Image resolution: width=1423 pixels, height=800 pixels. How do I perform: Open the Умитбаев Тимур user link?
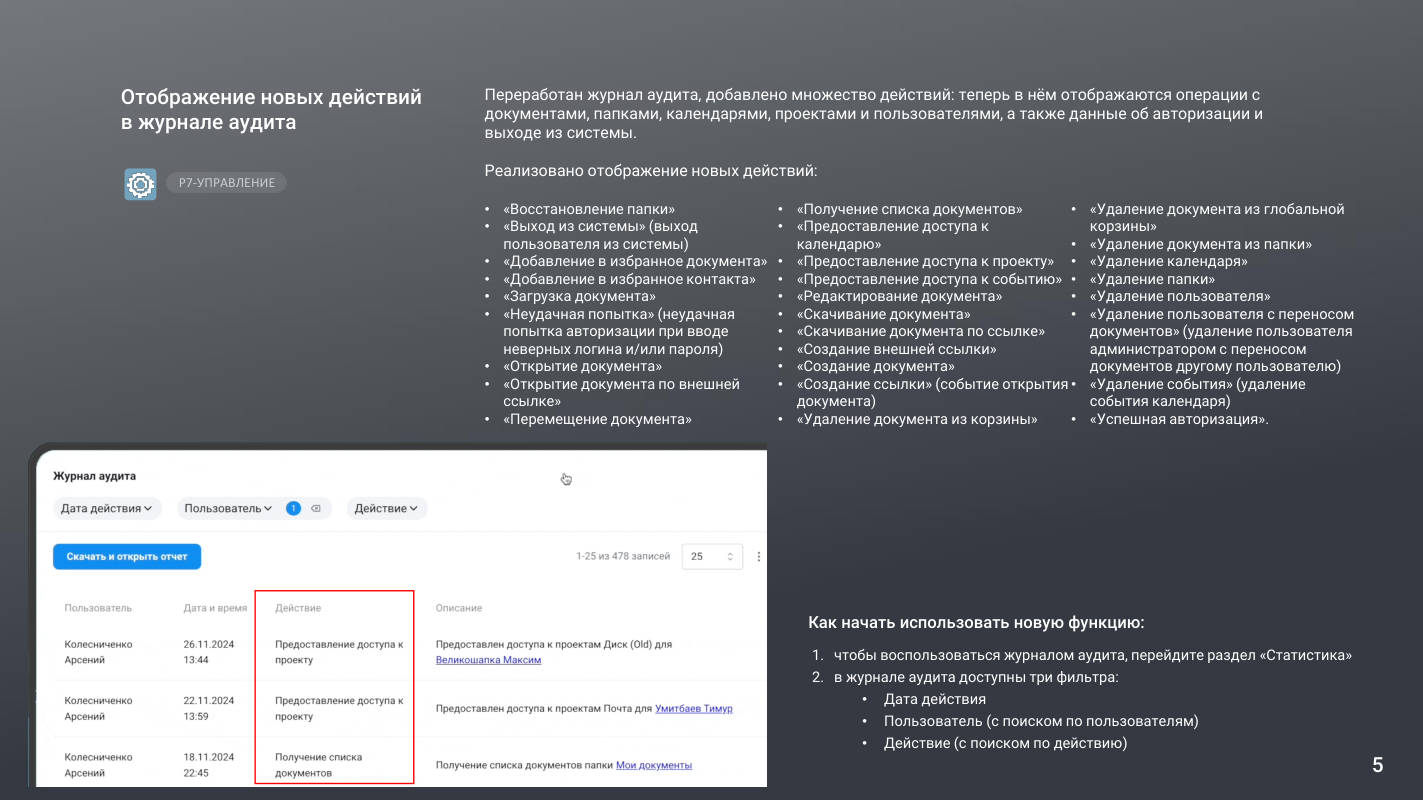[x=694, y=709]
